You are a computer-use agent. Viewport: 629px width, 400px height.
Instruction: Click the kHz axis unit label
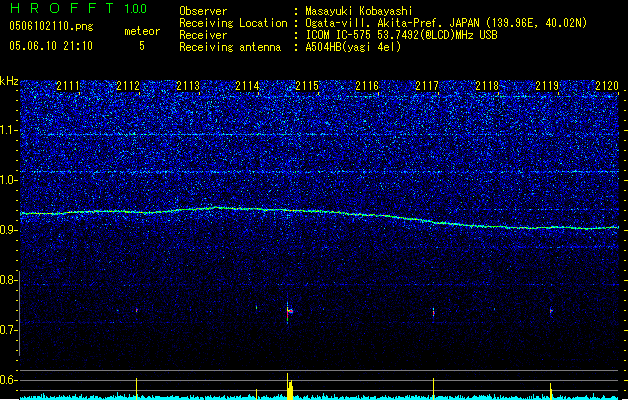[x=9, y=81]
